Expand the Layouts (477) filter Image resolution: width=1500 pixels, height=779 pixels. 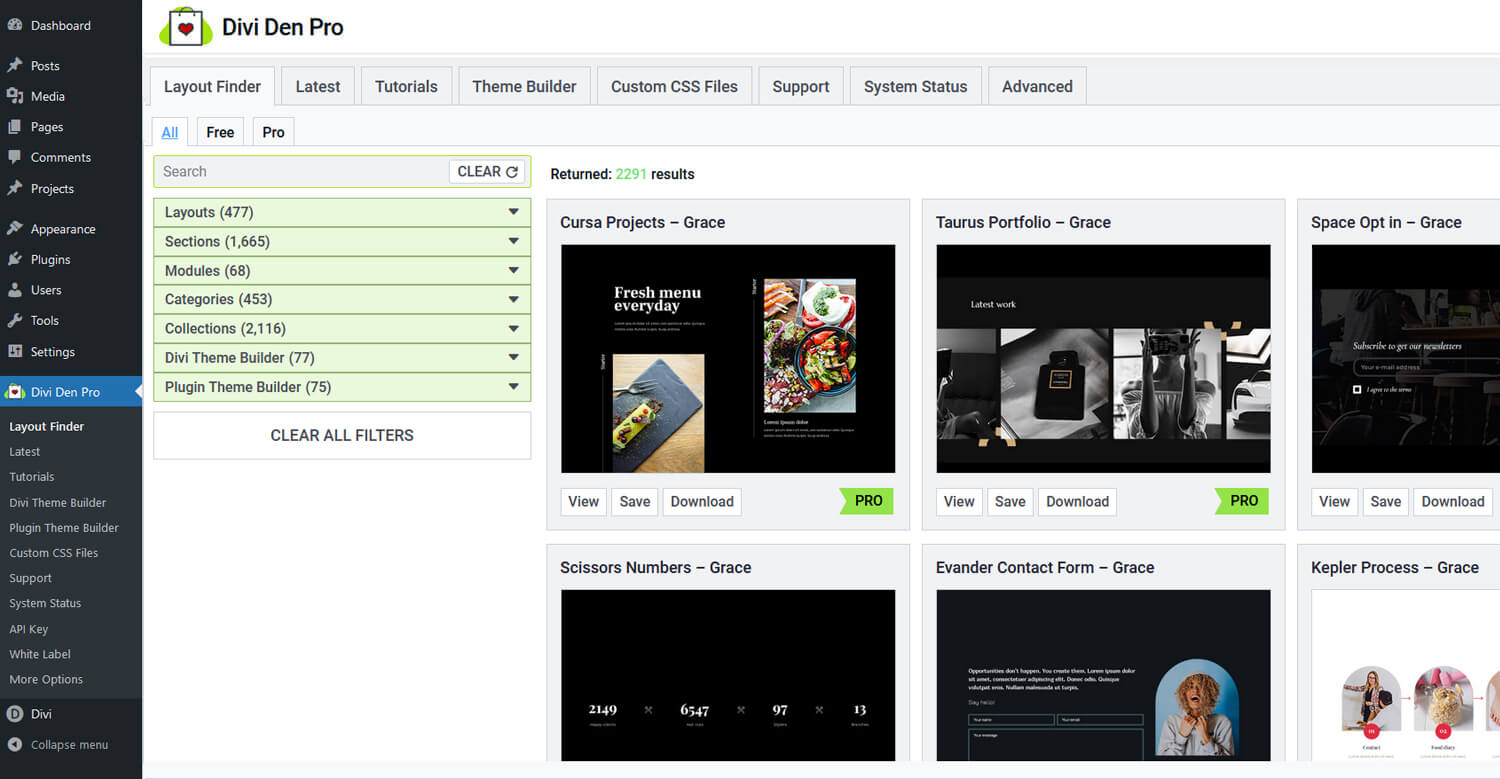[x=342, y=212]
